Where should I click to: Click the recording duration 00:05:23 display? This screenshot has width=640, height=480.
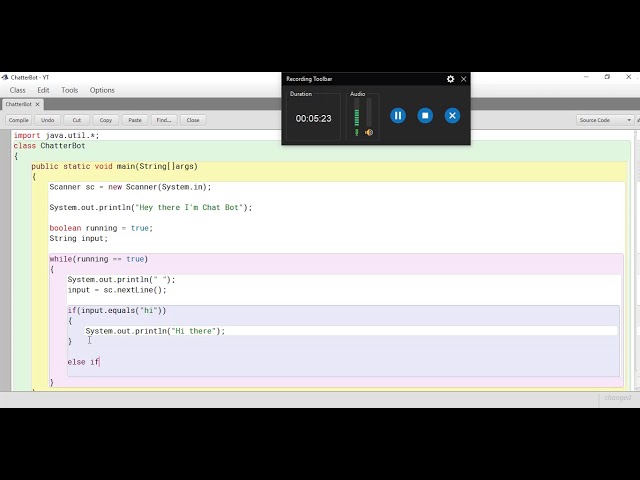coord(313,118)
